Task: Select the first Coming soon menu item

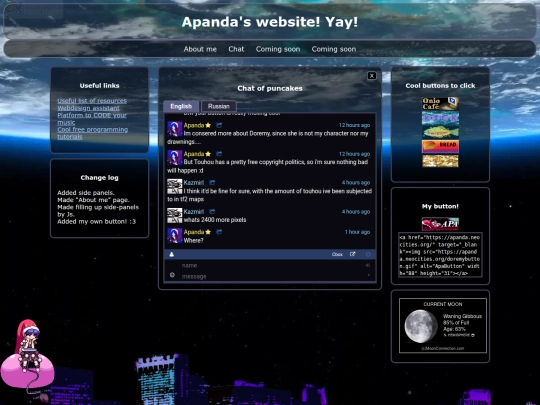Action: (278, 49)
